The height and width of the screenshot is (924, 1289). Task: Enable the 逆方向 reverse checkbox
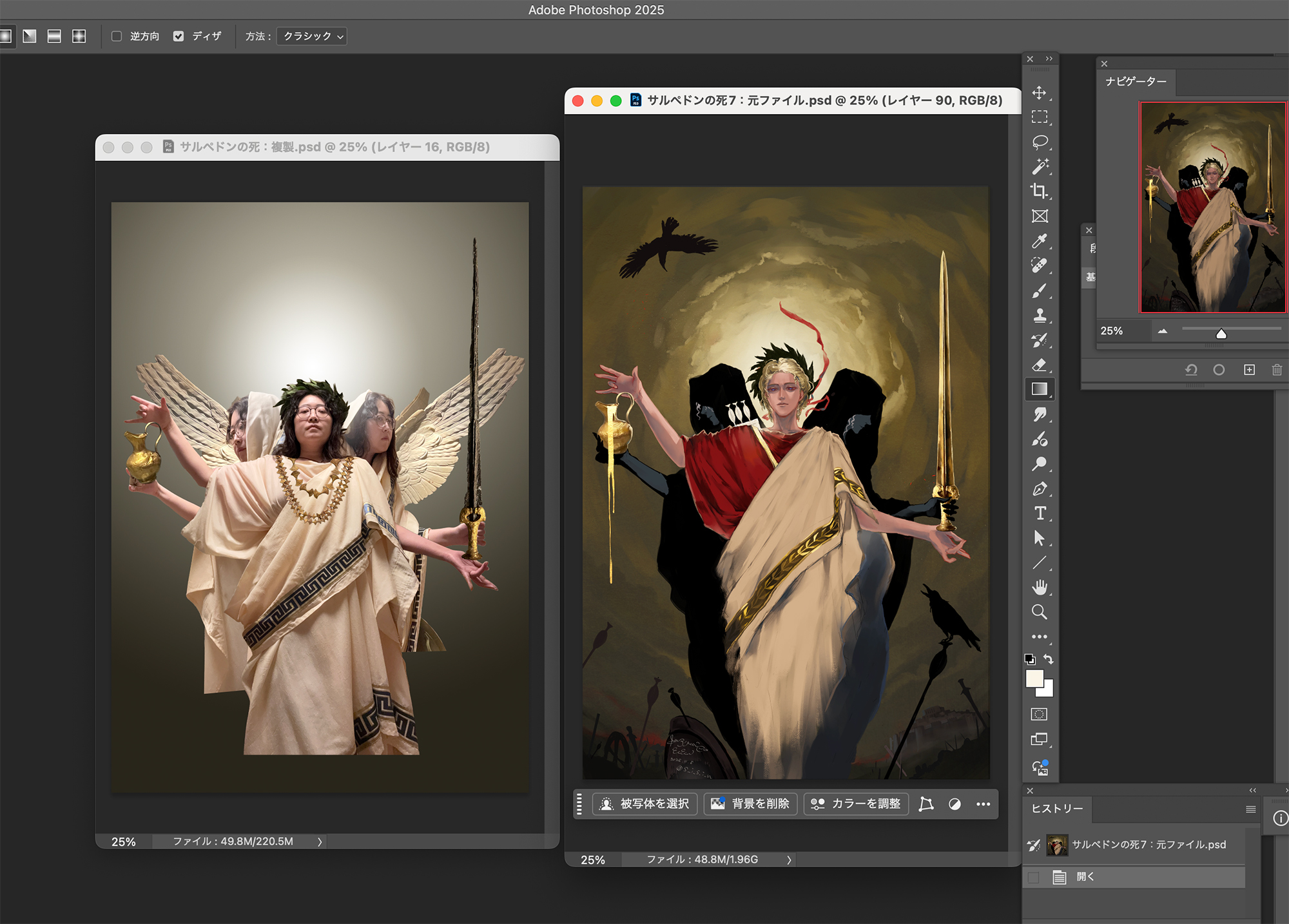pyautogui.click(x=117, y=36)
